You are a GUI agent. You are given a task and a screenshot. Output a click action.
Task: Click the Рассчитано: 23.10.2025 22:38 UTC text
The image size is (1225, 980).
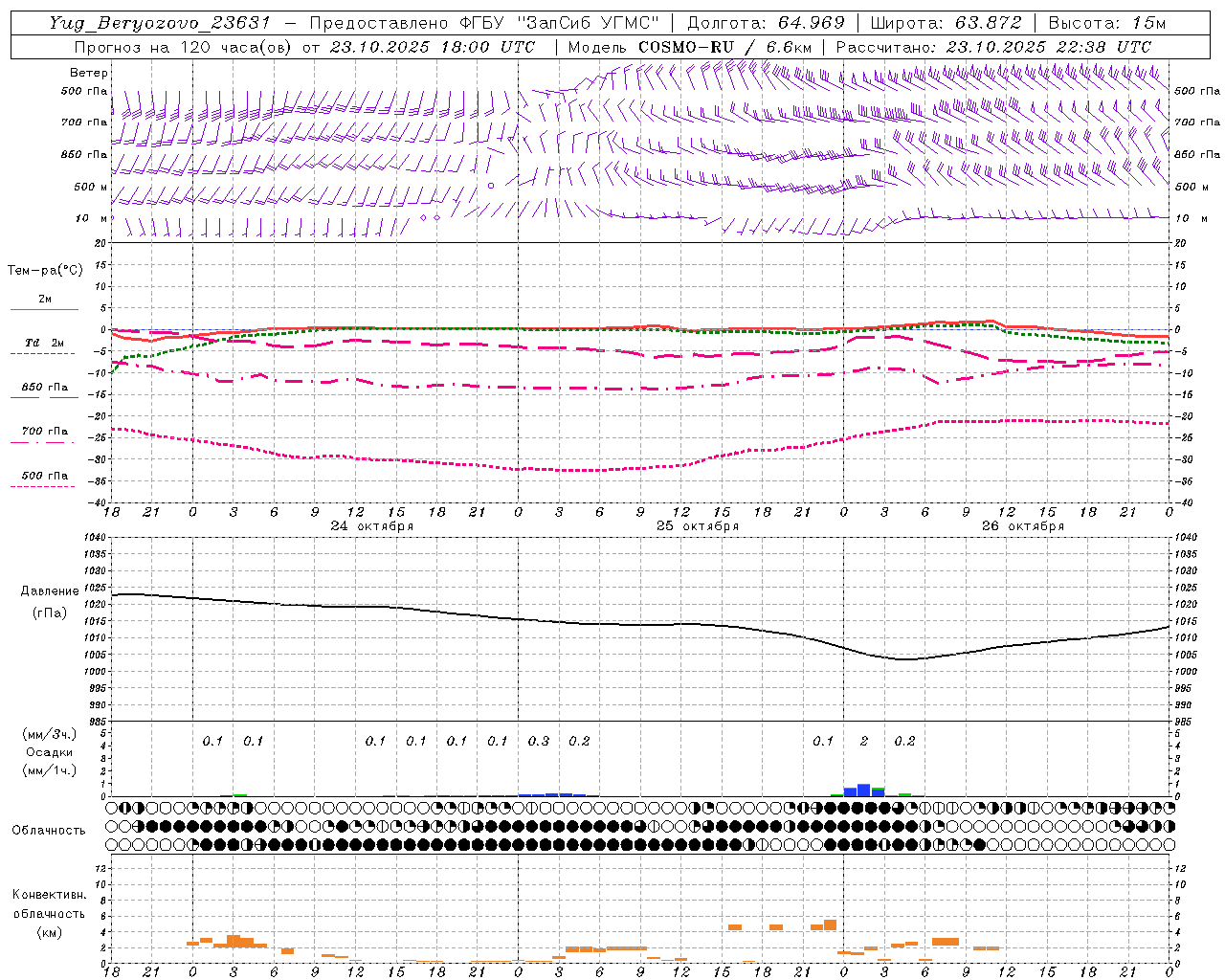pos(993,47)
